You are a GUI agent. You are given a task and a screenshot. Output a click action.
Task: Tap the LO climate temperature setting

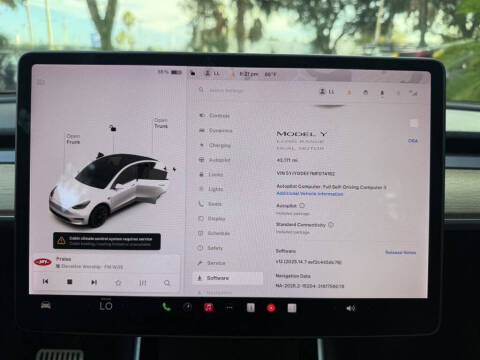[106, 306]
